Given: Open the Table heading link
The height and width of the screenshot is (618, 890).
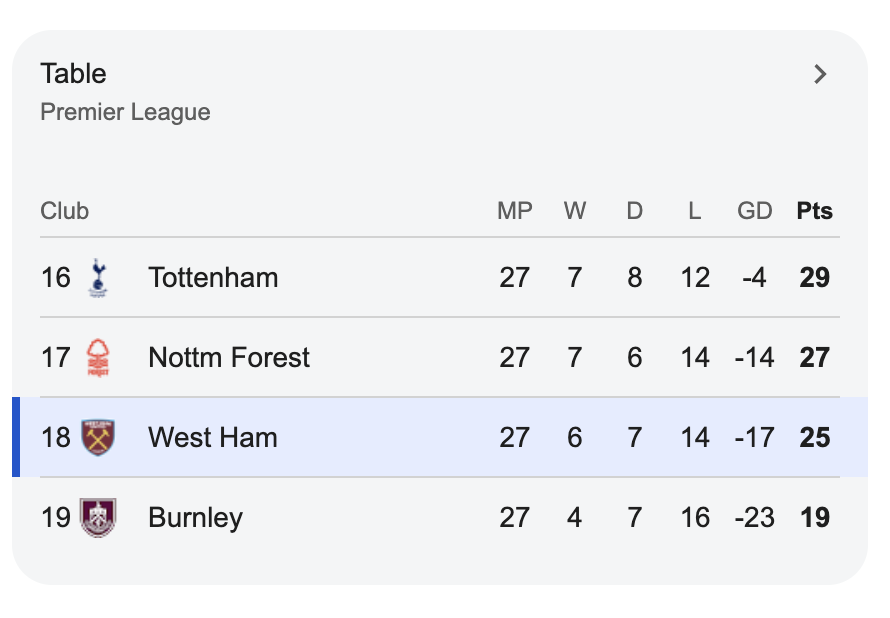Looking at the screenshot, I should pyautogui.click(x=72, y=74).
